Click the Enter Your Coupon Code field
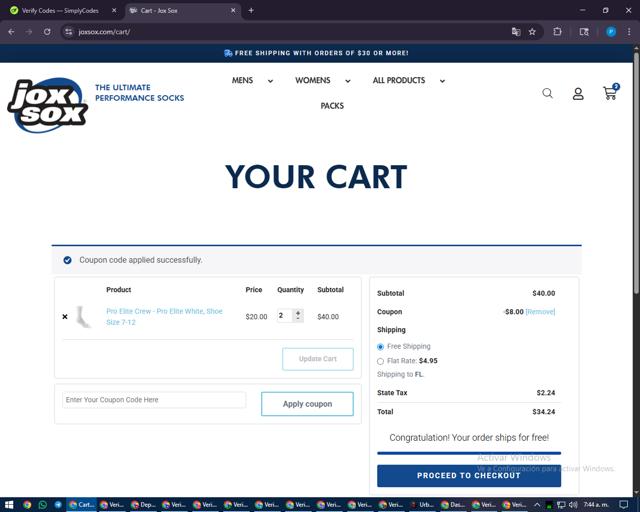 (154, 400)
